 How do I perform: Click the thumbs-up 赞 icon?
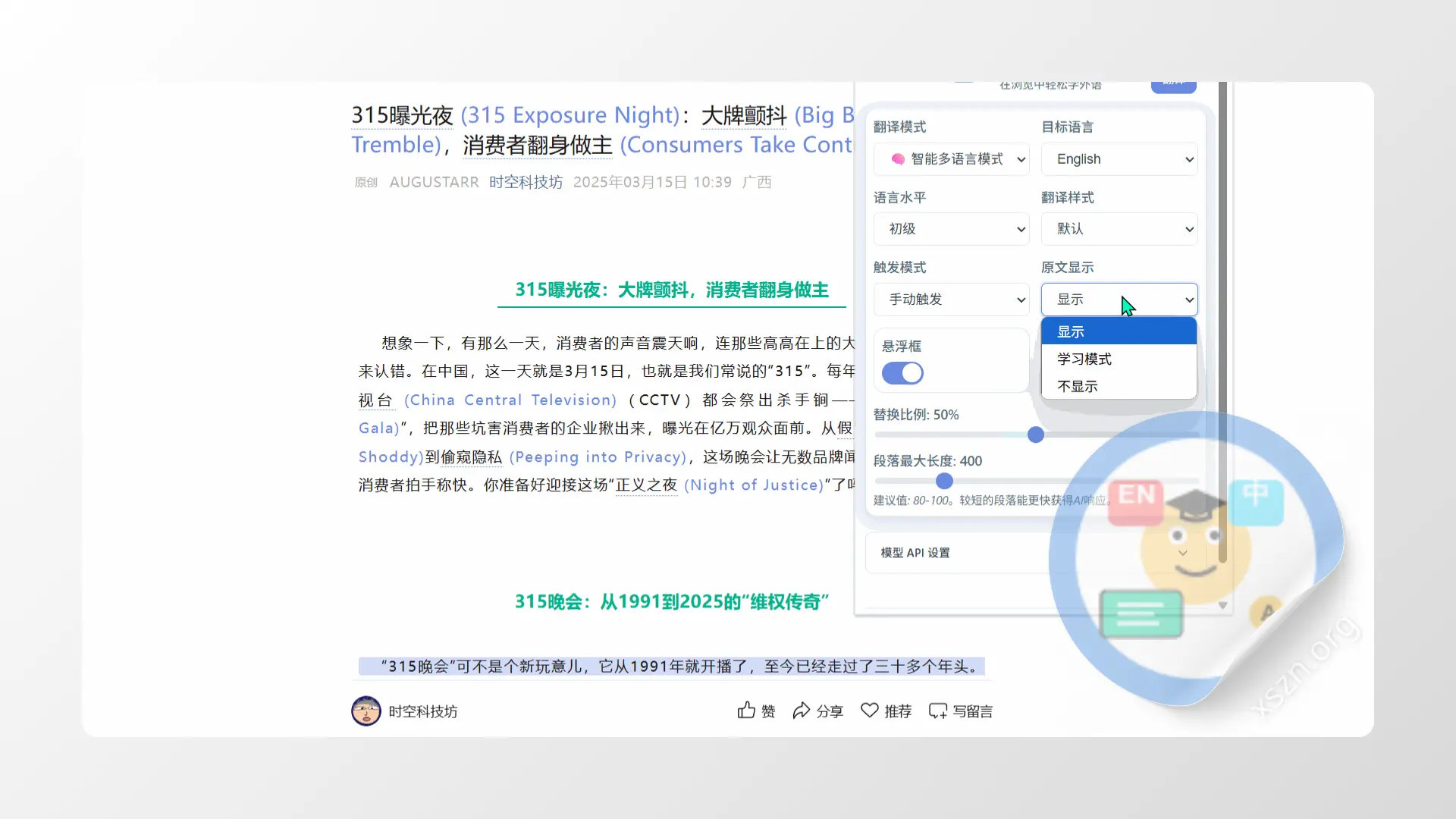[x=746, y=711]
